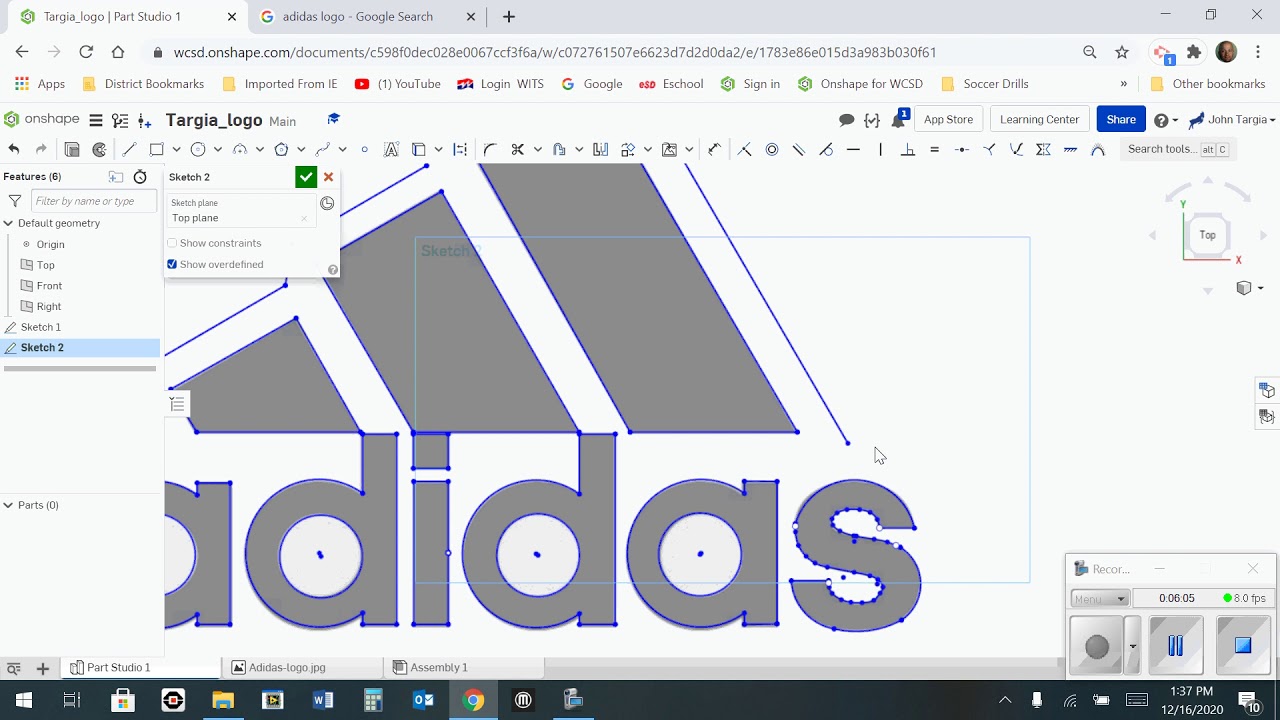
Task: Open the Learning Center
Action: click(x=1039, y=119)
